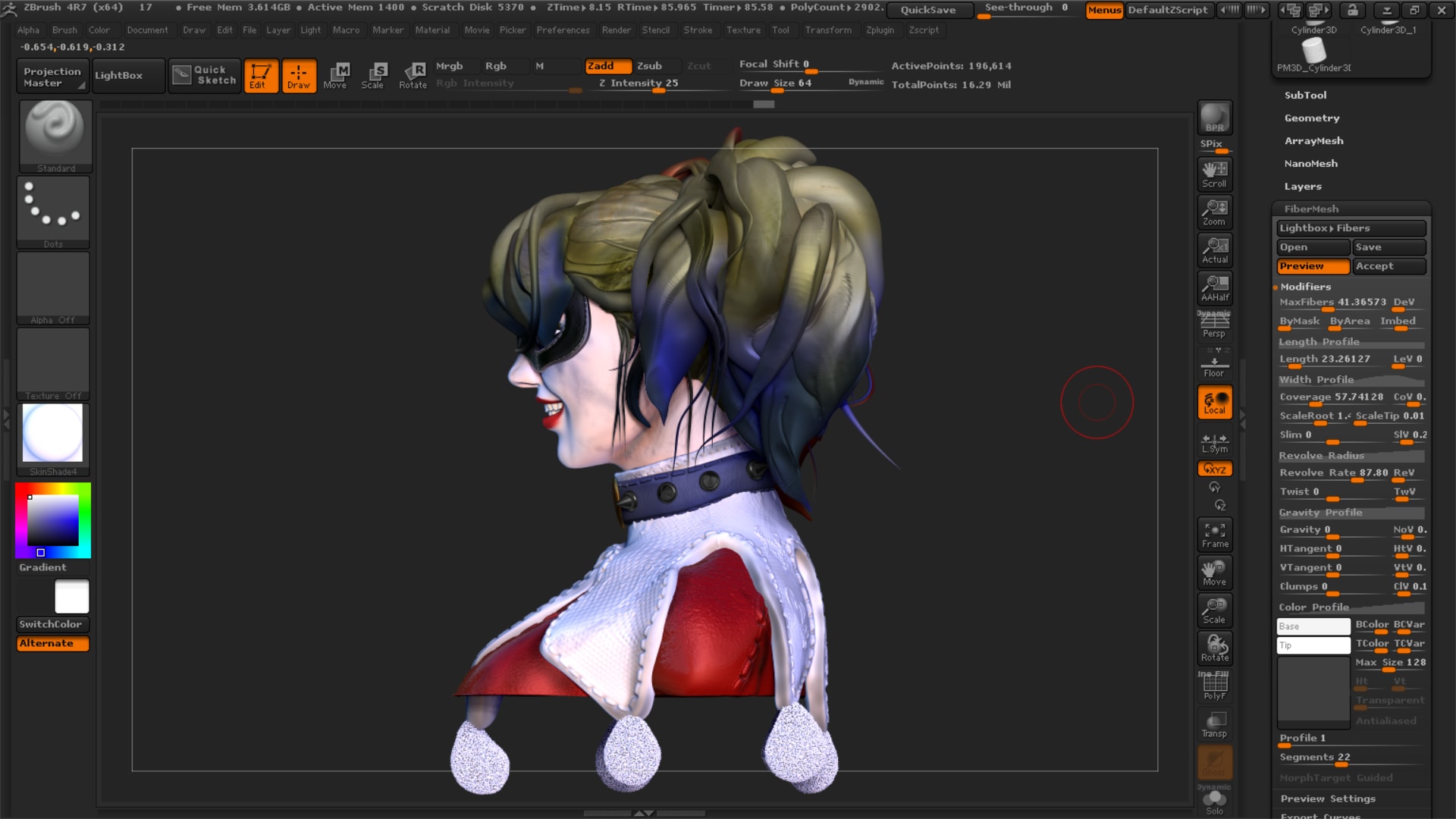Click the fiber Base color swatch
1456x819 pixels.
(x=1313, y=626)
